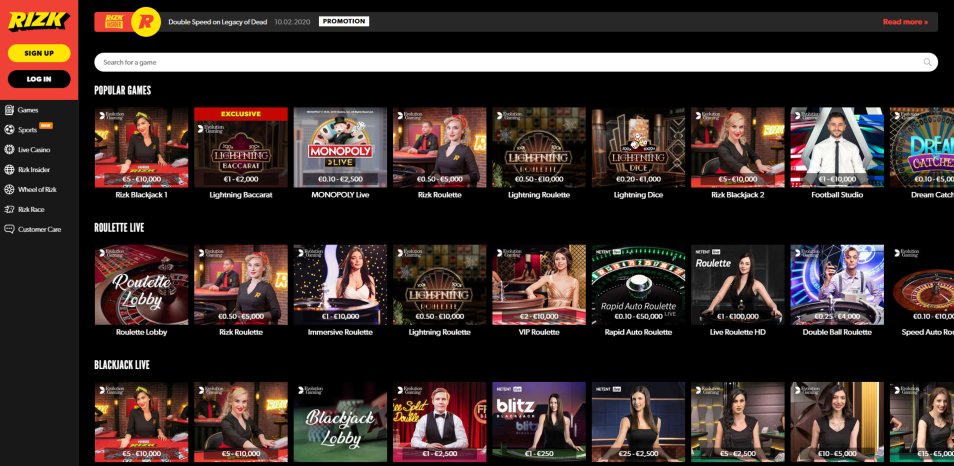Open the Blackjack Lobby thumbnail

[x=340, y=422]
